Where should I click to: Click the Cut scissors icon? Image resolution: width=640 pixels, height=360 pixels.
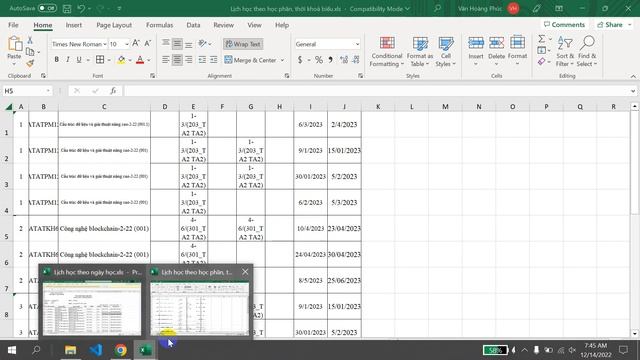[30, 40]
